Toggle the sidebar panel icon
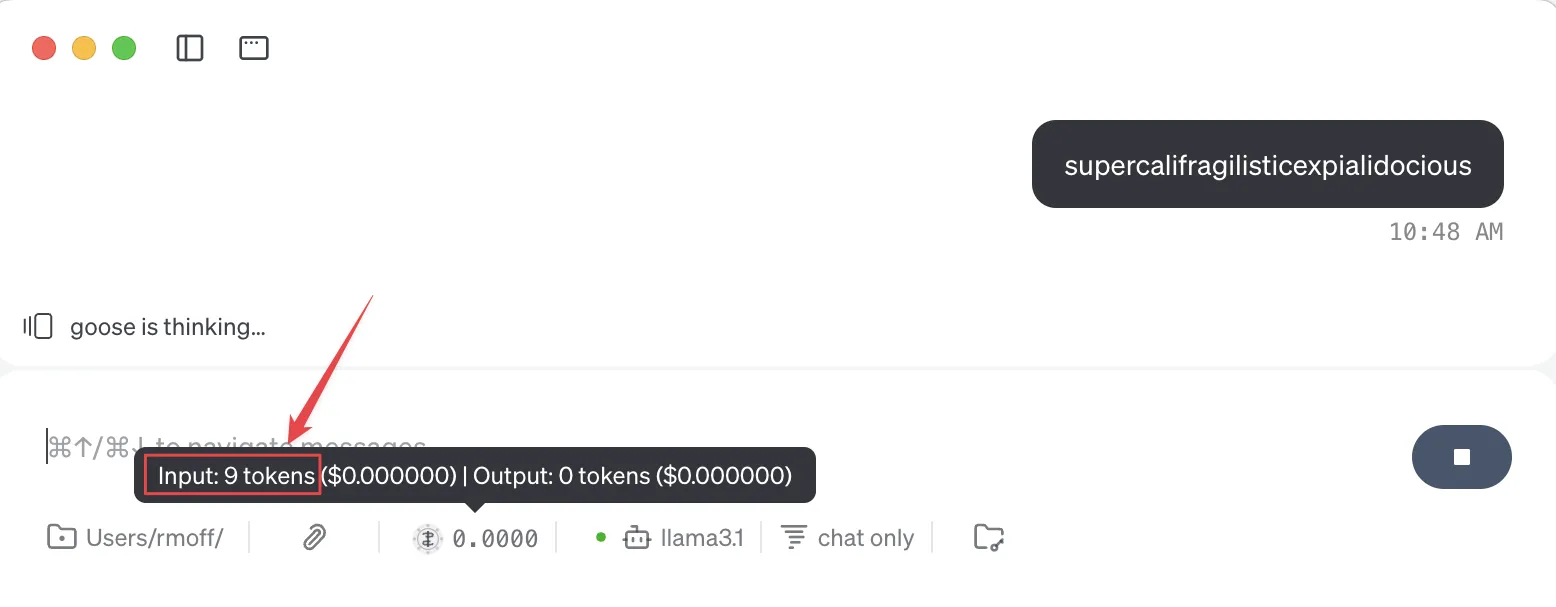Viewport: 1556px width, 607px height. tap(190, 48)
